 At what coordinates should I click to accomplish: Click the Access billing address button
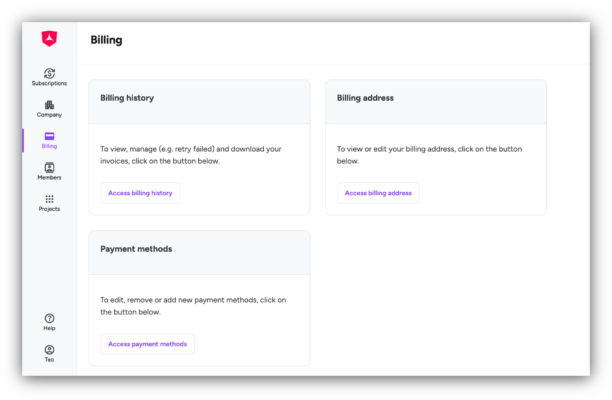click(x=378, y=193)
